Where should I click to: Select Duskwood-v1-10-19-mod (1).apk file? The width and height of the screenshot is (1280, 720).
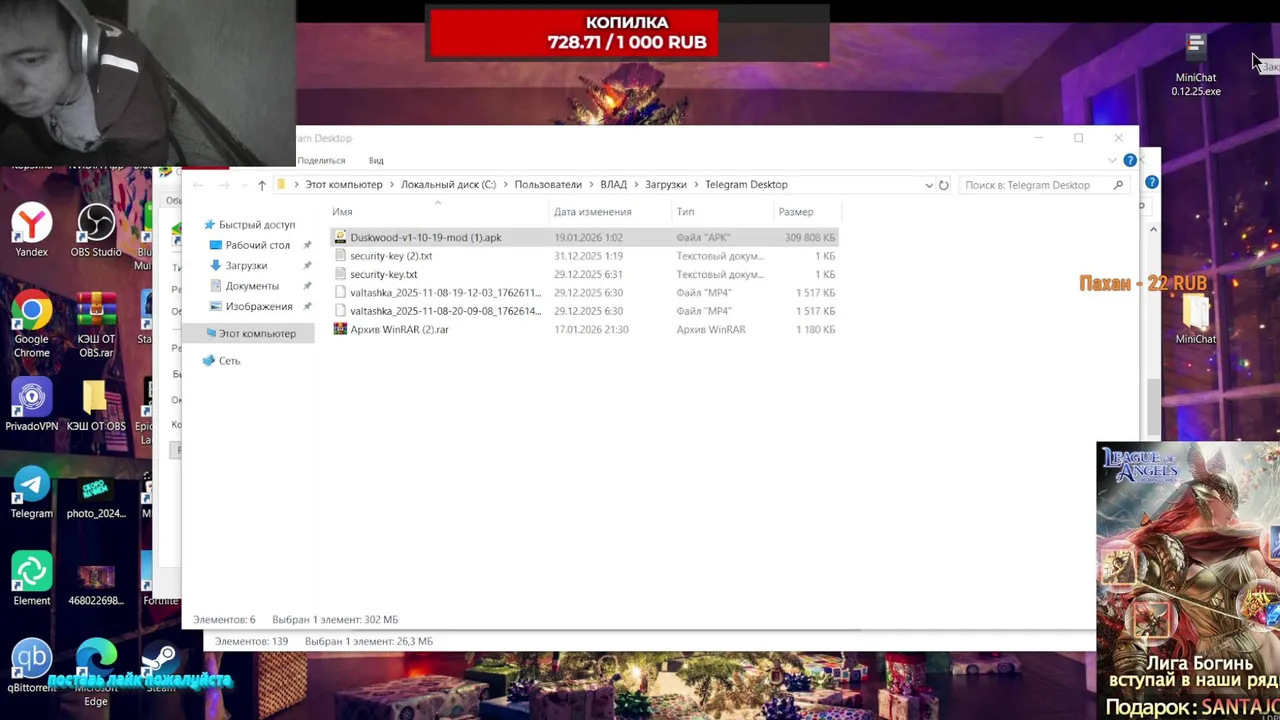(x=585, y=237)
